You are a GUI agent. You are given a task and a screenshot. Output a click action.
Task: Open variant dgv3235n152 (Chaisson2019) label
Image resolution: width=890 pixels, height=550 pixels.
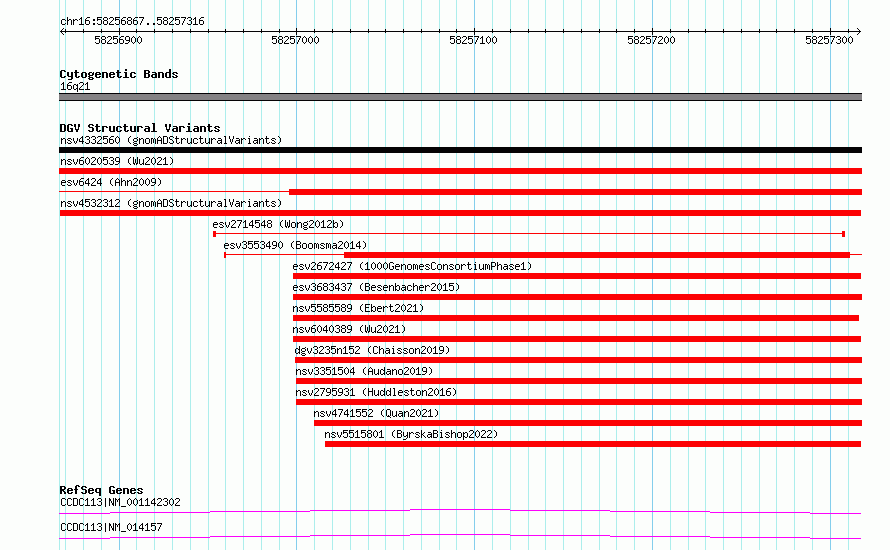(372, 350)
